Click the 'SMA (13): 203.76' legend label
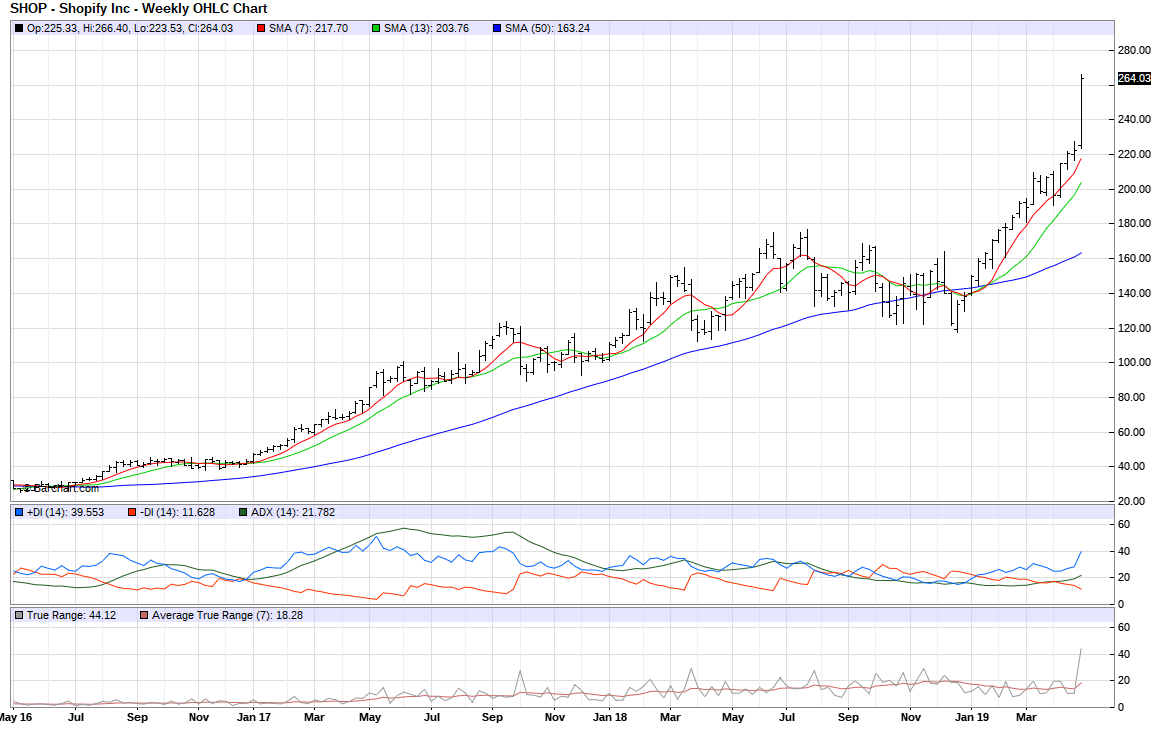This screenshot has height=748, width=1156. pos(426,29)
